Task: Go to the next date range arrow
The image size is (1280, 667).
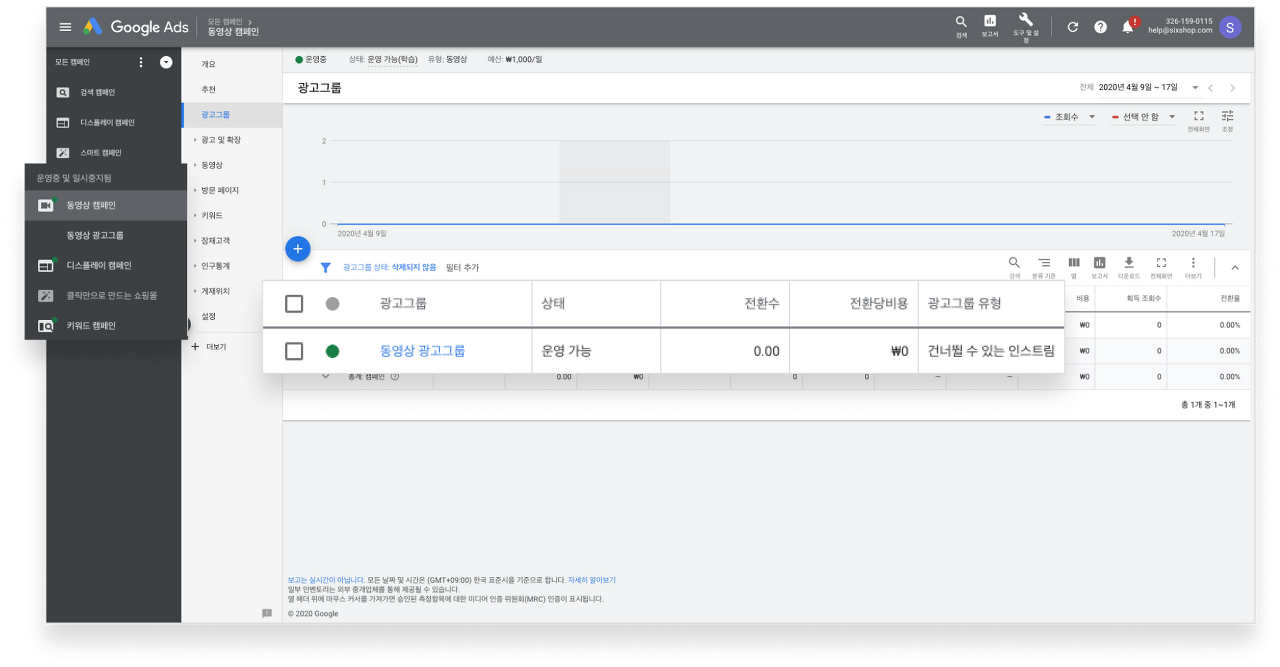Action: [x=1233, y=88]
